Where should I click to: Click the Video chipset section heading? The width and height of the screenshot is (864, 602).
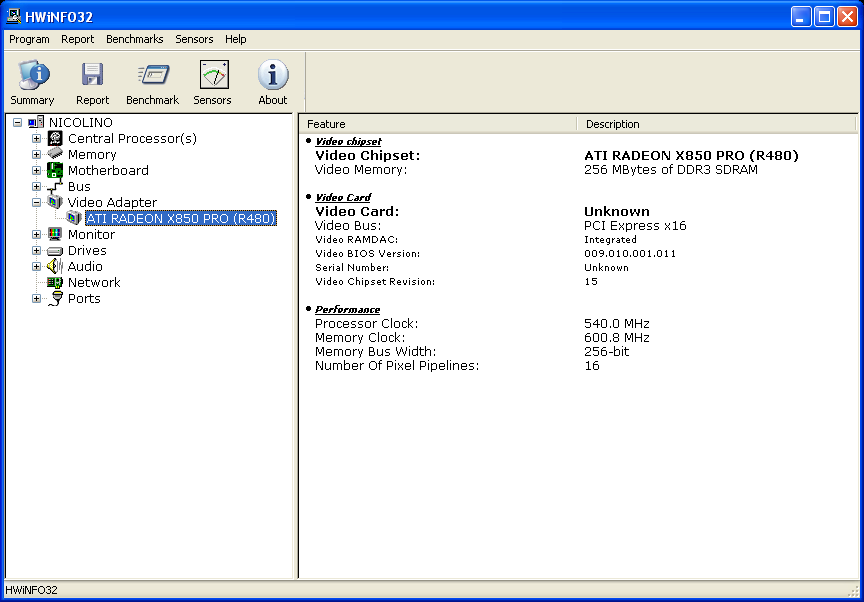[x=348, y=142]
